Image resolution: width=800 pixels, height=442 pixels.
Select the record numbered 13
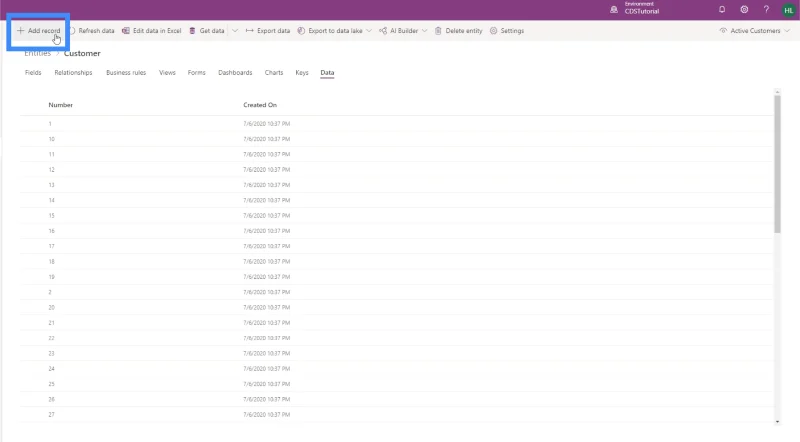pyautogui.click(x=396, y=185)
